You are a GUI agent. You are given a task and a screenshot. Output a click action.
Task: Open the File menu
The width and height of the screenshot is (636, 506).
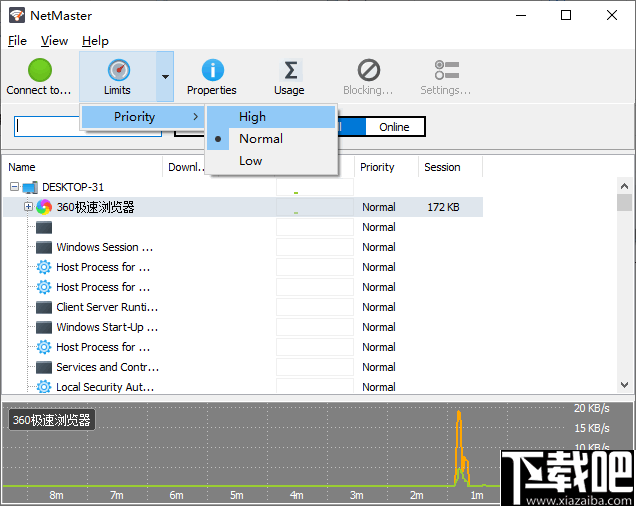coord(17,41)
